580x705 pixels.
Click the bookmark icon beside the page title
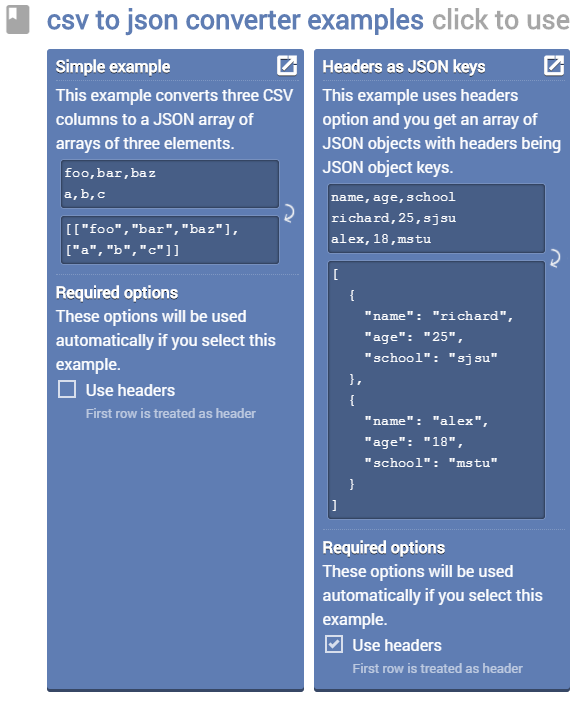coord(18,20)
